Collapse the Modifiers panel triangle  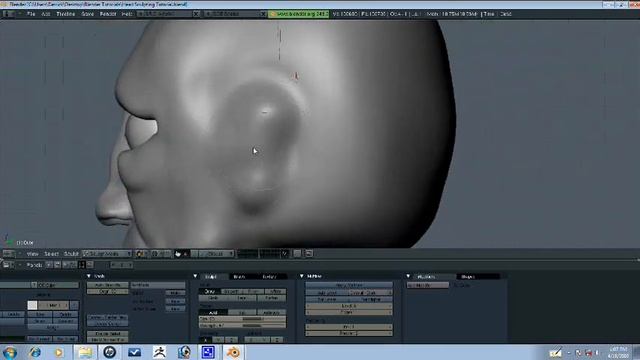pyautogui.click(x=408, y=276)
